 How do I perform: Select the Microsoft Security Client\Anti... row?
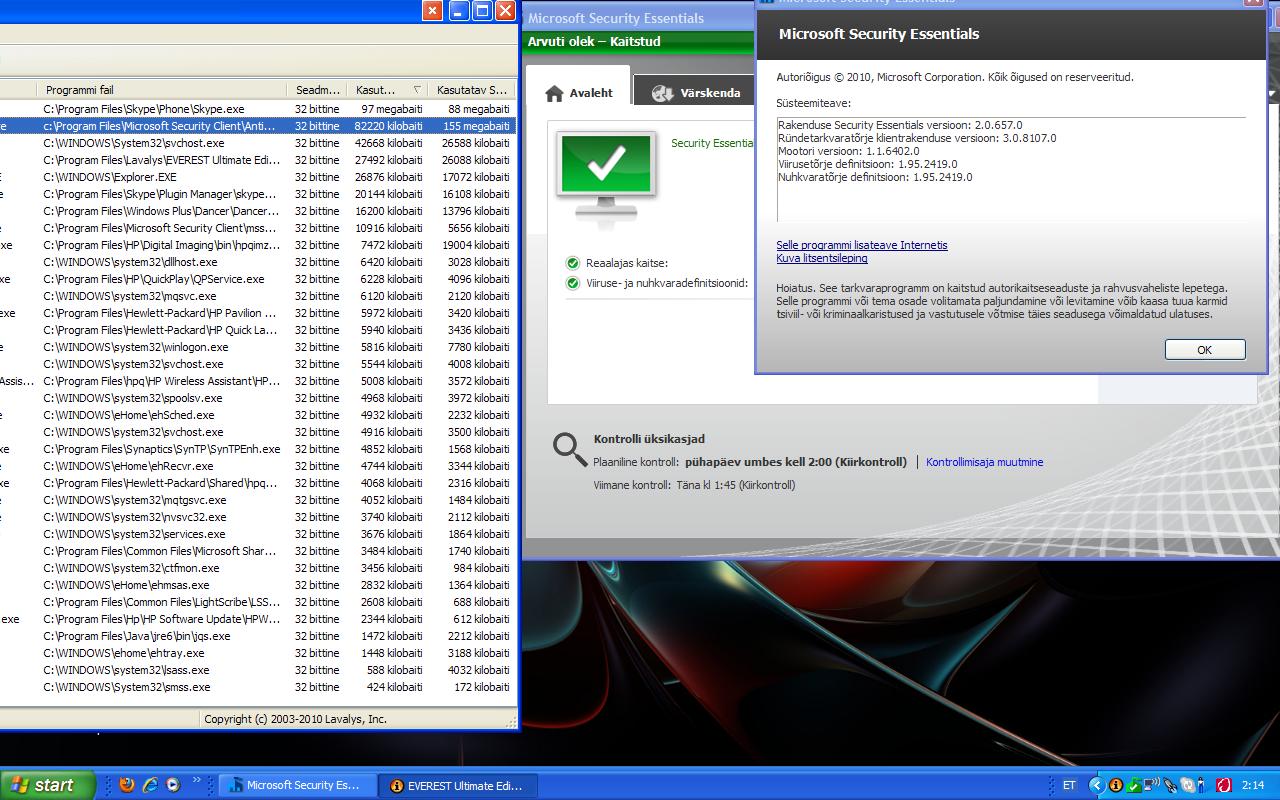point(258,126)
